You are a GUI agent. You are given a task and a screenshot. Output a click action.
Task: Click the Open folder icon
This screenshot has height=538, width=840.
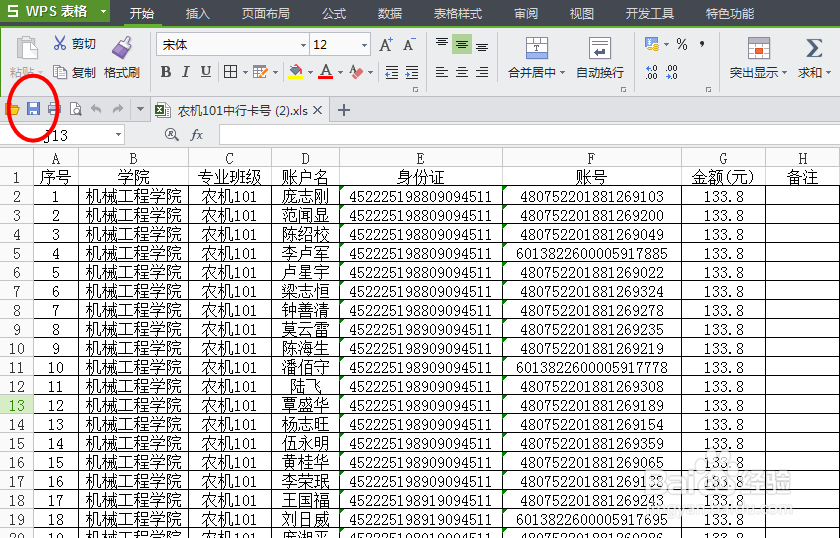pos(12,109)
